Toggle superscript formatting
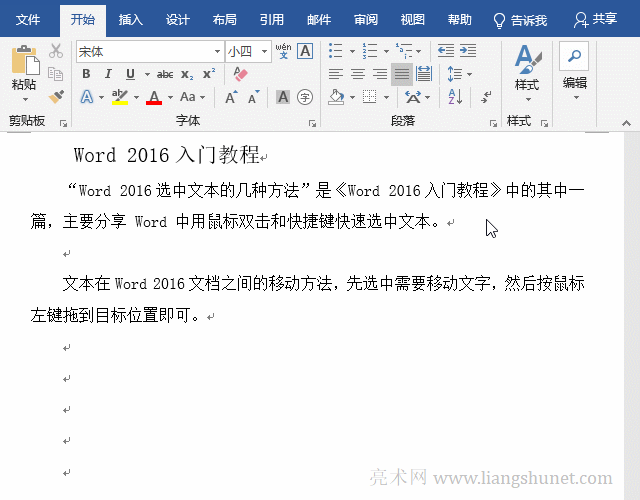The width and height of the screenshot is (640, 500). [x=209, y=74]
